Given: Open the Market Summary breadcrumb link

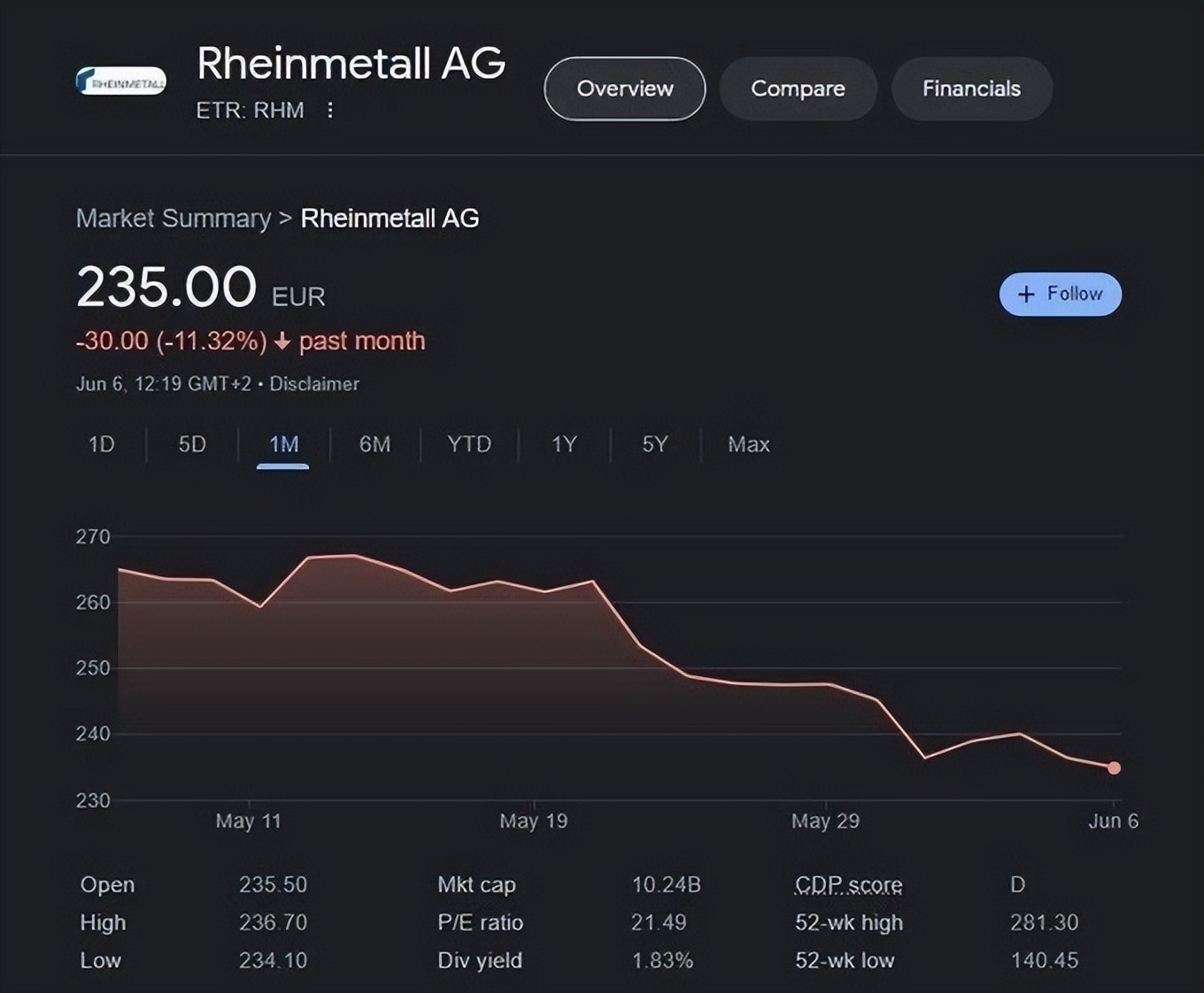Looking at the screenshot, I should 174,219.
